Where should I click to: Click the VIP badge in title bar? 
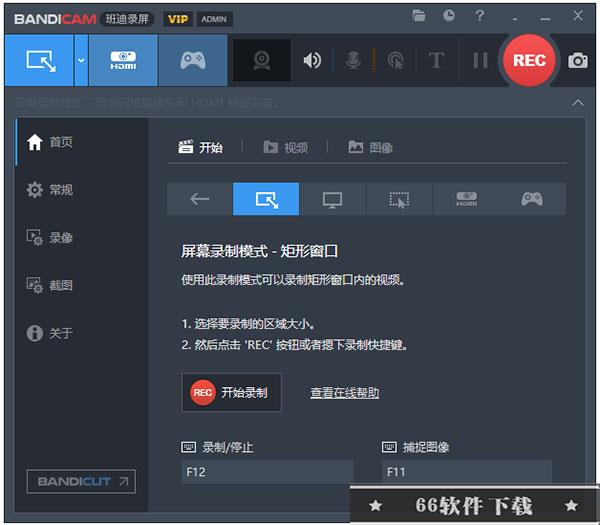click(x=178, y=19)
